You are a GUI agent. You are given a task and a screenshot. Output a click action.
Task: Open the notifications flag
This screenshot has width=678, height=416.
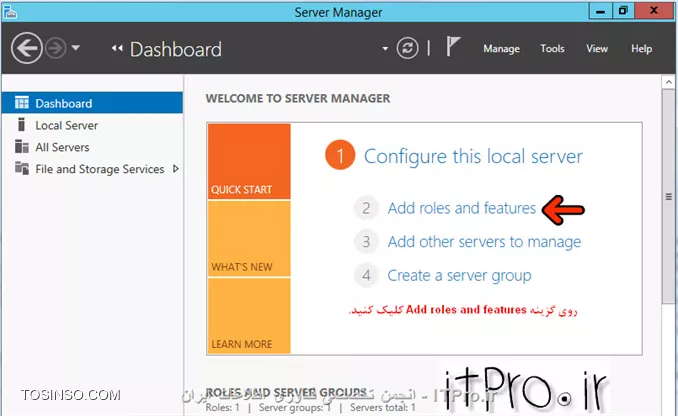click(452, 46)
